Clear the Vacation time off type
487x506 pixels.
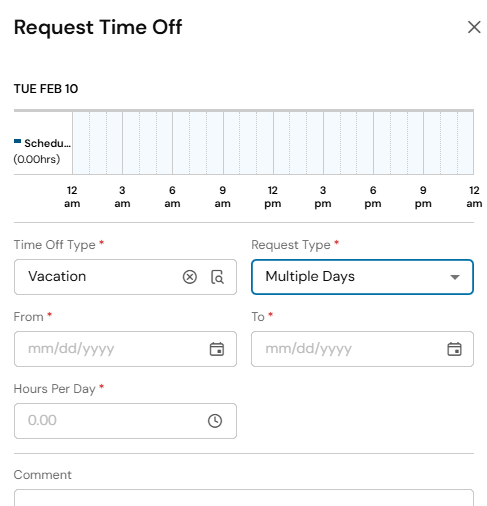190,277
